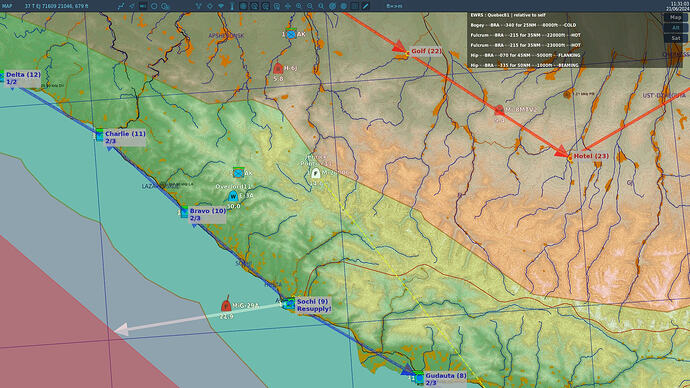Click the aircraft icon in top toolbar
690x388 pixels.
pyautogui.click(x=132, y=6)
